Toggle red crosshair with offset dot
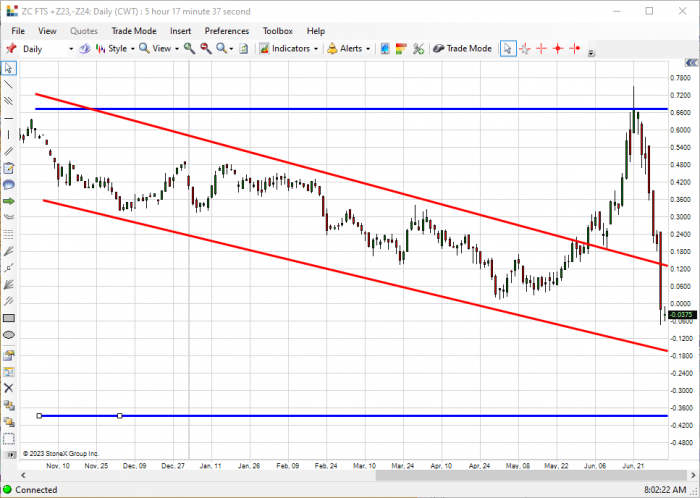Image resolution: width=700 pixels, height=498 pixels. click(575, 49)
